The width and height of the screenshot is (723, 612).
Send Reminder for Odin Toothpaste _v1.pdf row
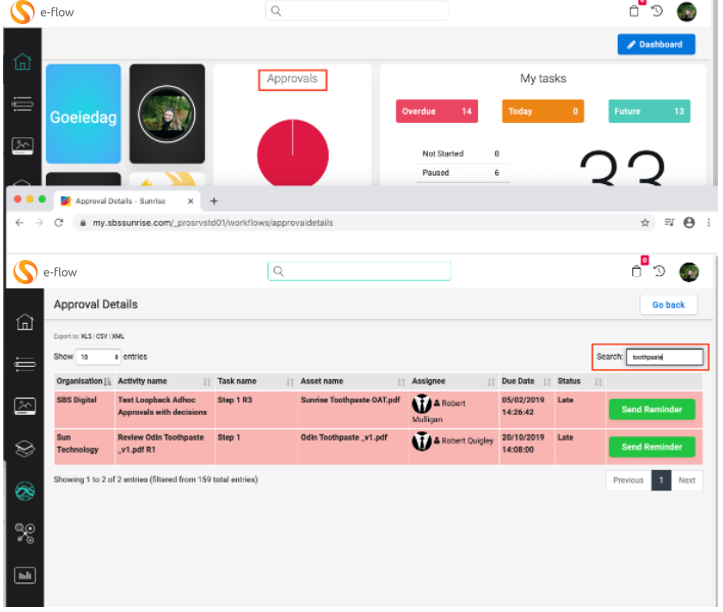coord(652,446)
